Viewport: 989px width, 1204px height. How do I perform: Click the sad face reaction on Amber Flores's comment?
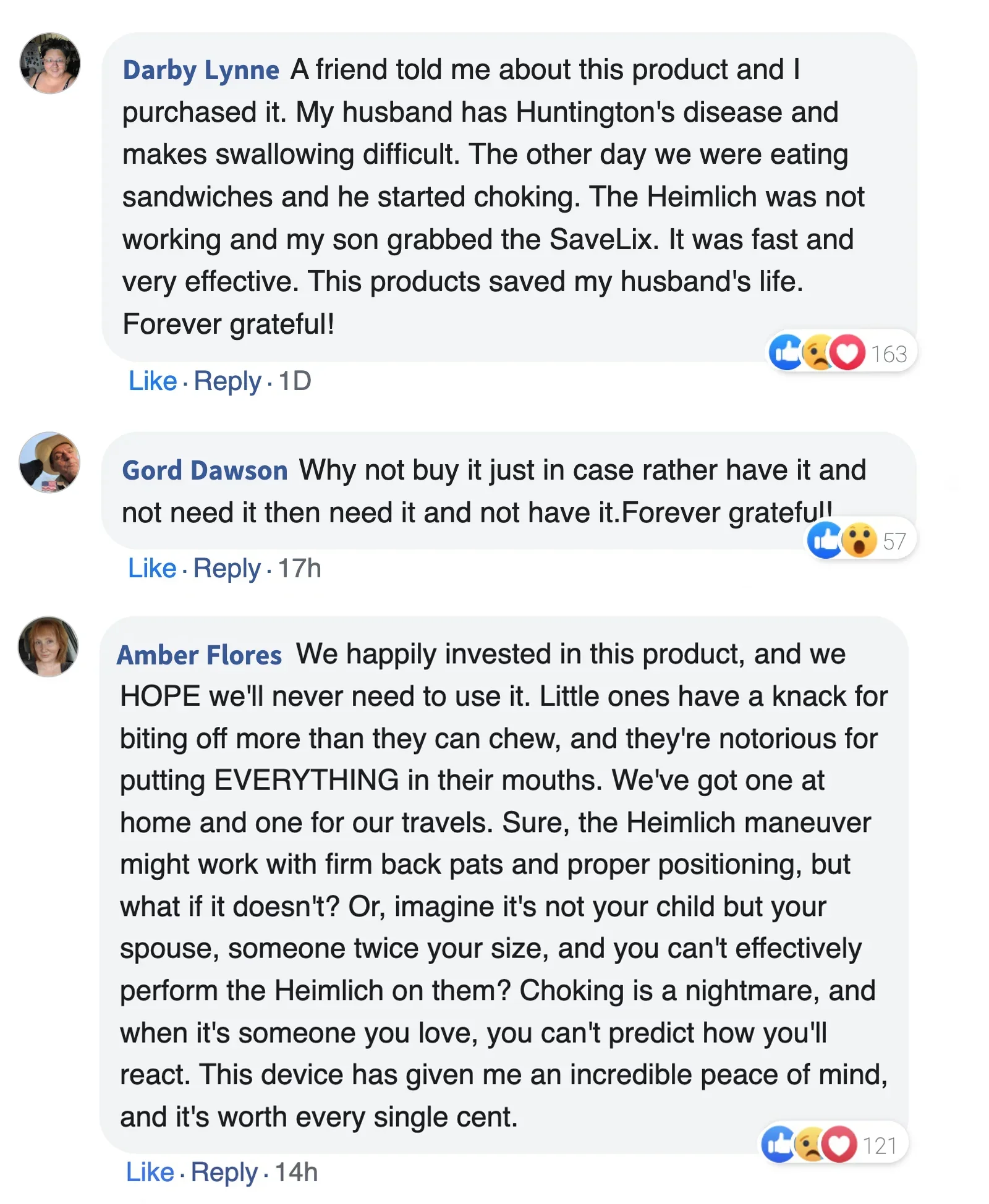point(809,1145)
